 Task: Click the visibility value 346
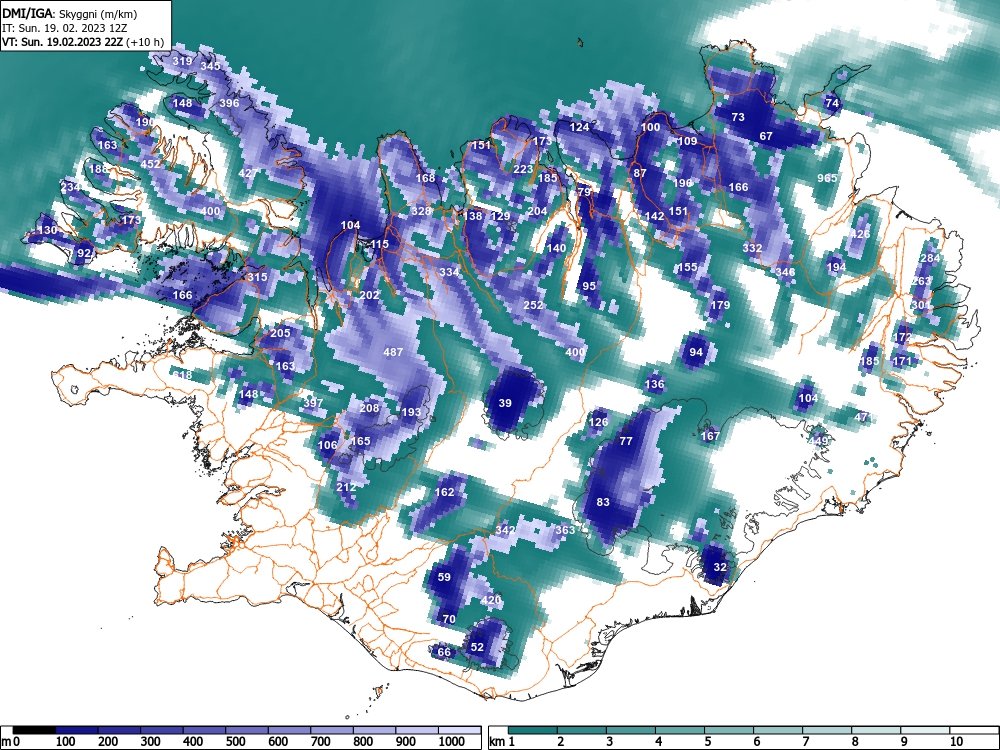(785, 272)
